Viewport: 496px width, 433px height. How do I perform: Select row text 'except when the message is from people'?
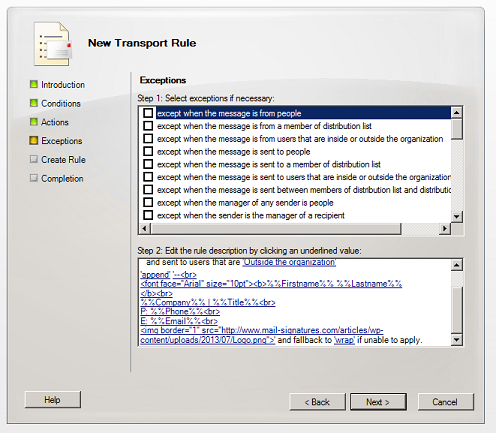[229, 113]
